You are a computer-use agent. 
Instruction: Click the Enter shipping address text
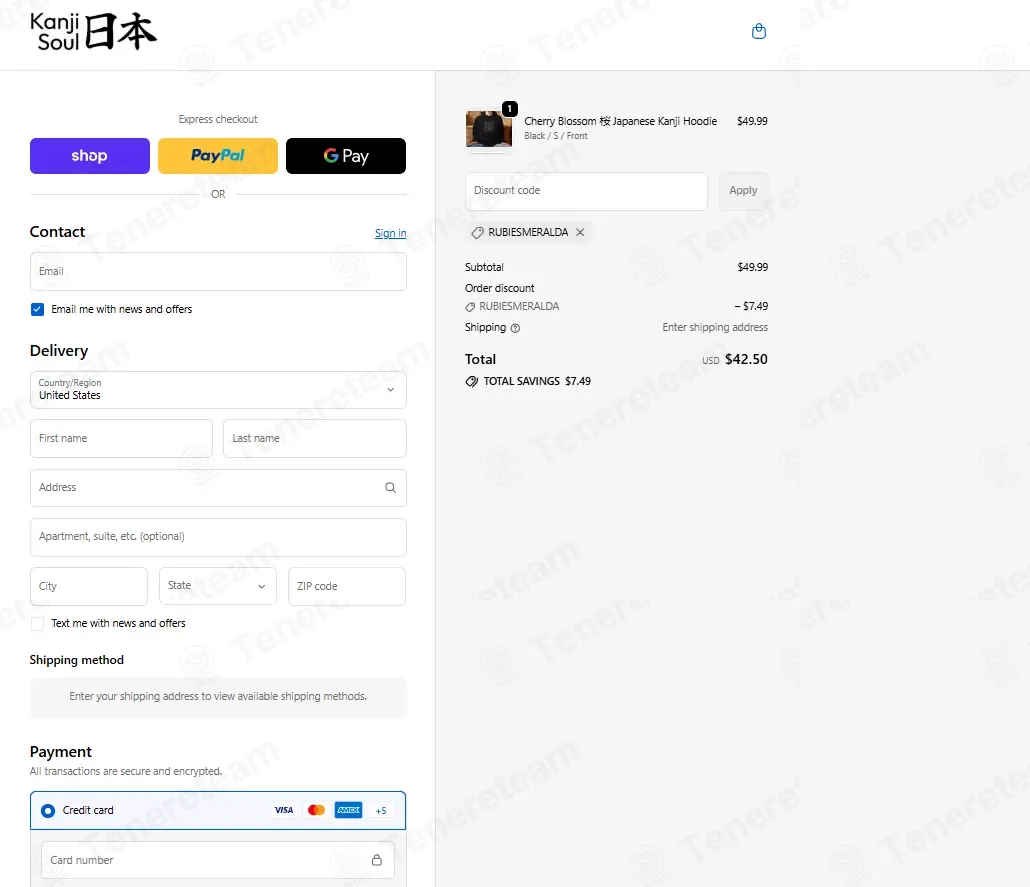click(715, 327)
